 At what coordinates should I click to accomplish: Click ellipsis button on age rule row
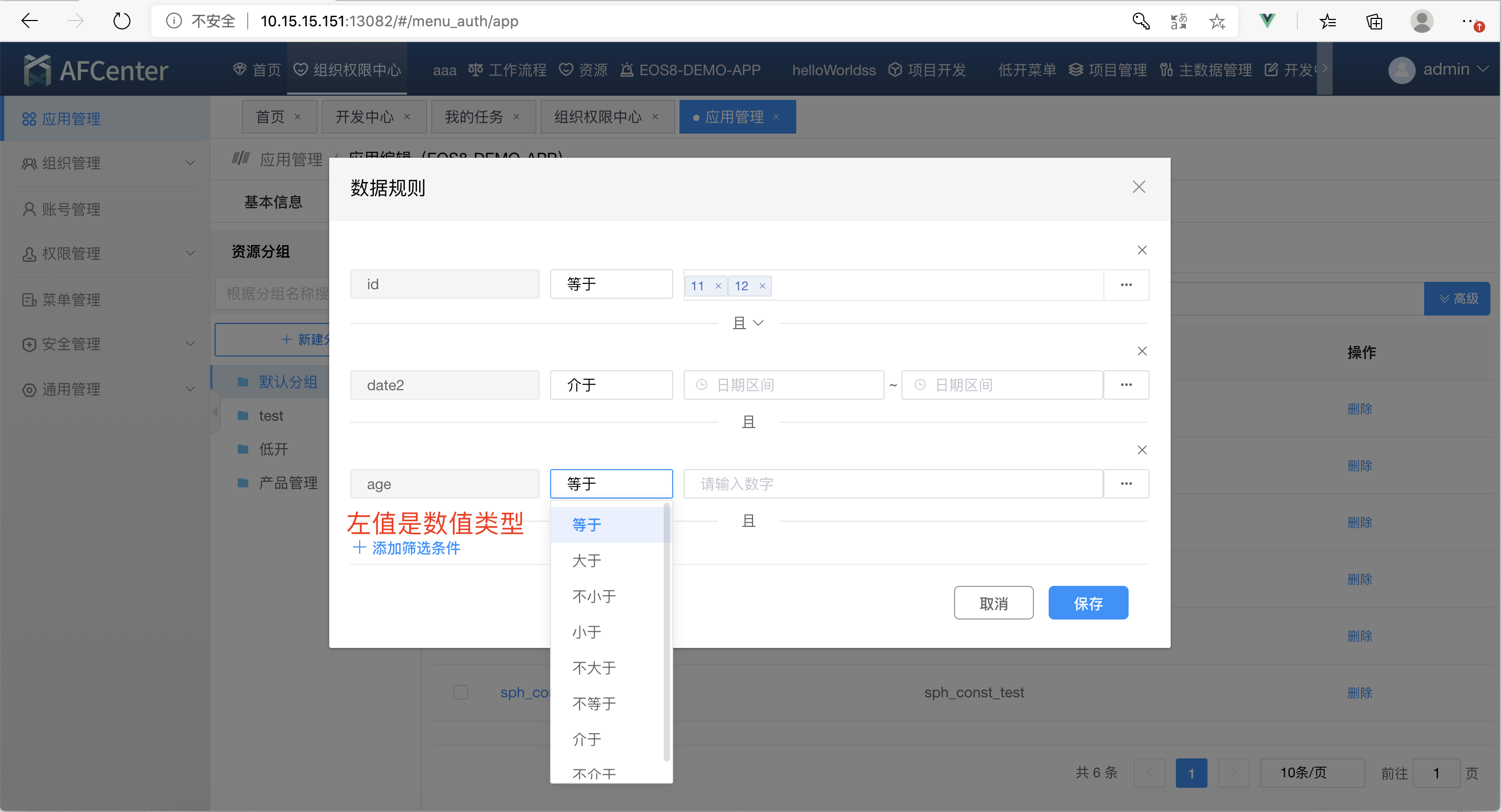pos(1126,484)
